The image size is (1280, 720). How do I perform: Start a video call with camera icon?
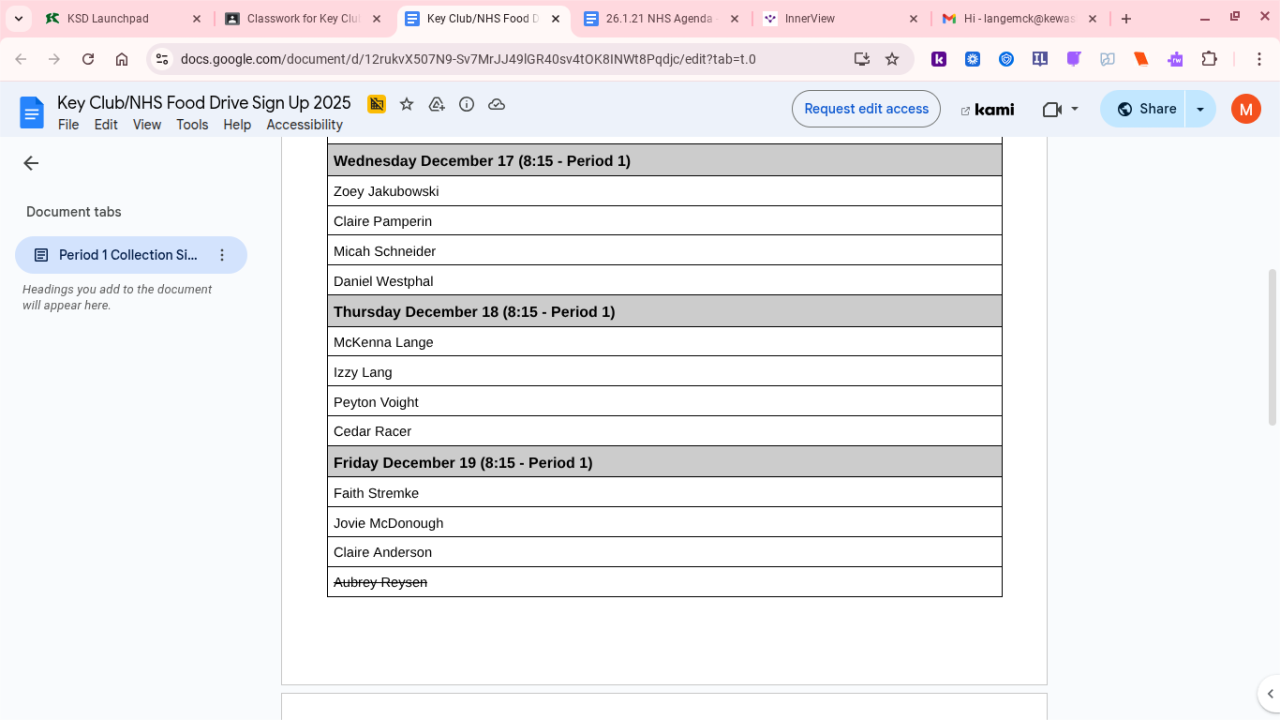pyautogui.click(x=1051, y=109)
